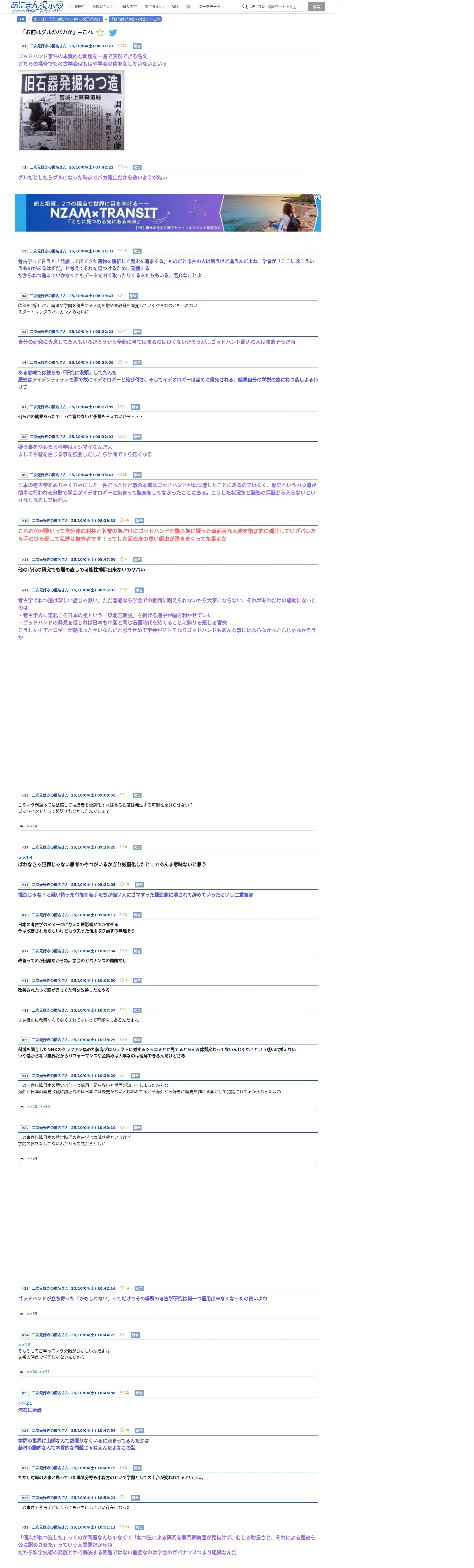Image resolution: width=474 pixels, height=1568 pixels.
Task: Click the >>21 anchor in post 25
Action: click(x=25, y=1403)
